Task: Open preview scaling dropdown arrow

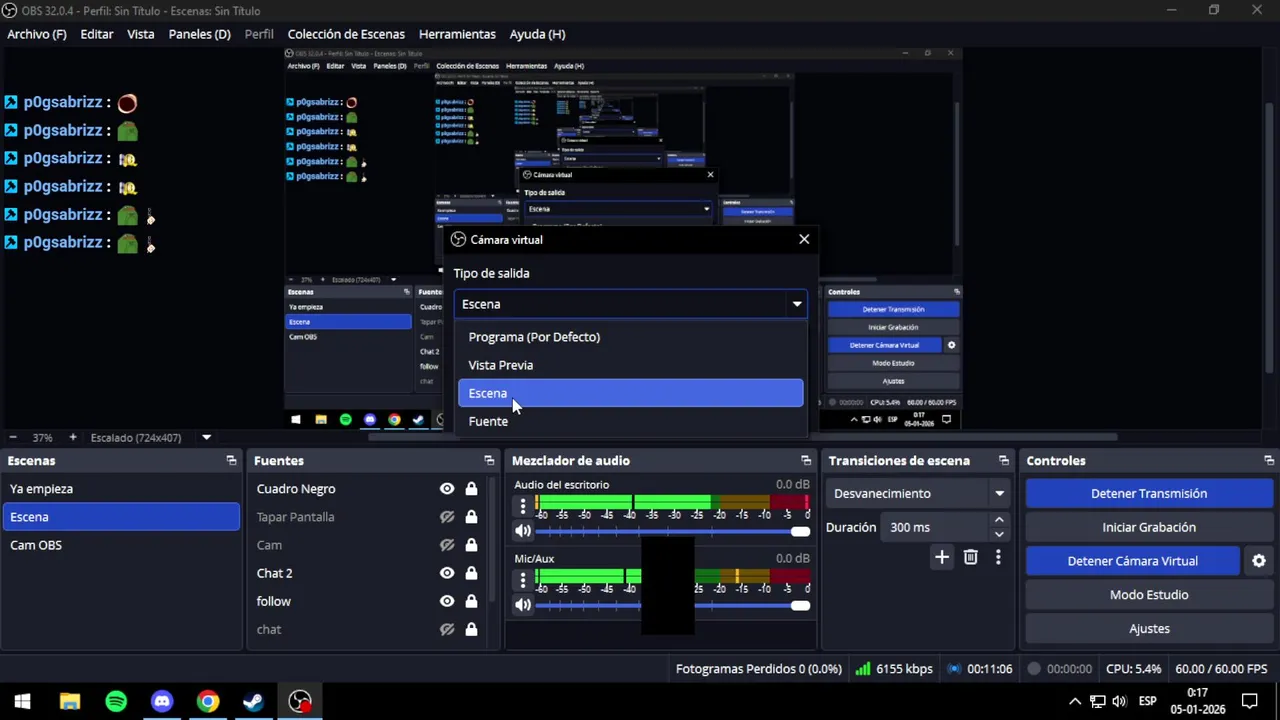Action: pyautogui.click(x=206, y=438)
